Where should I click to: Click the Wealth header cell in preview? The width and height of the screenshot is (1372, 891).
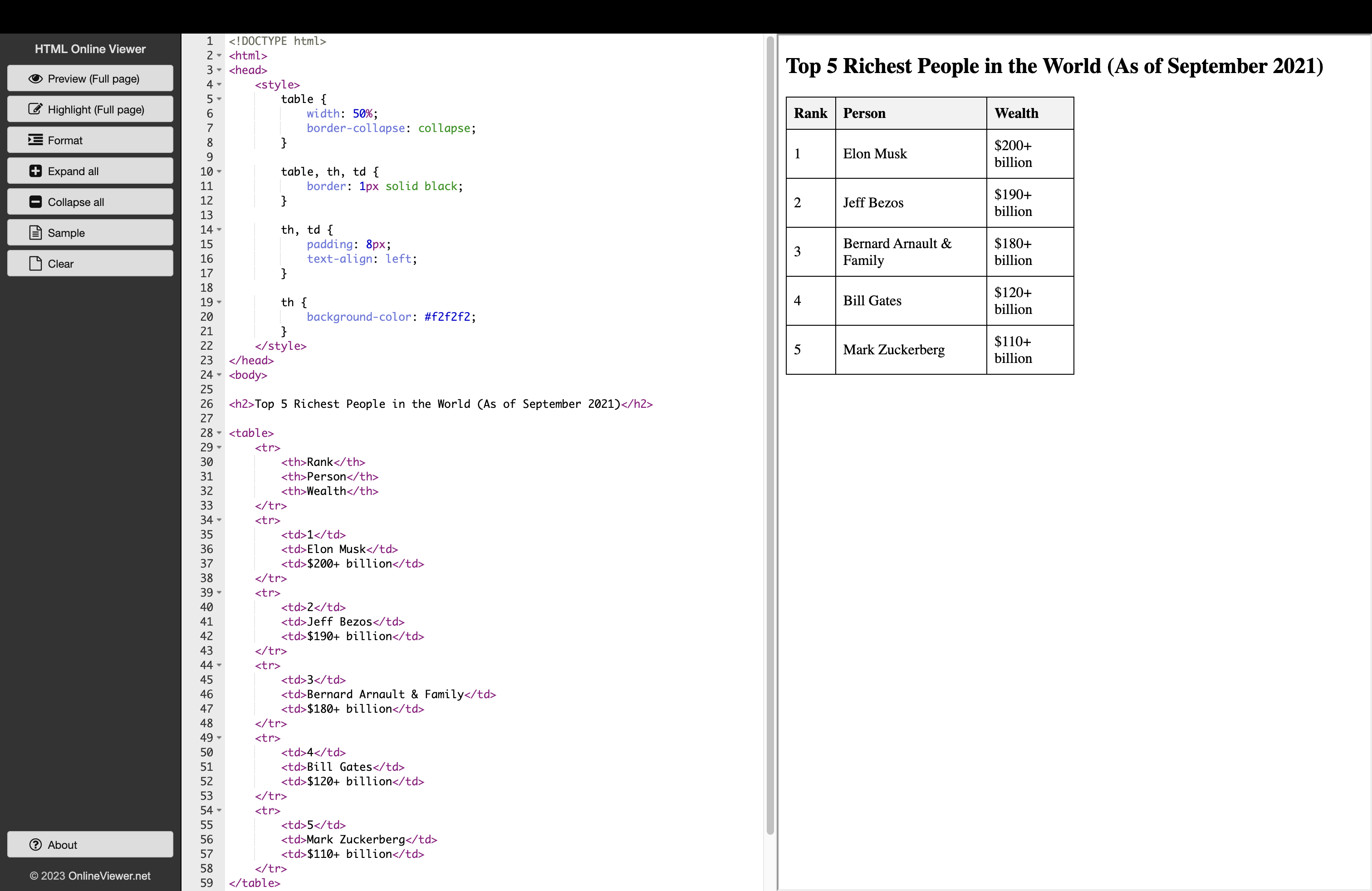1030,113
